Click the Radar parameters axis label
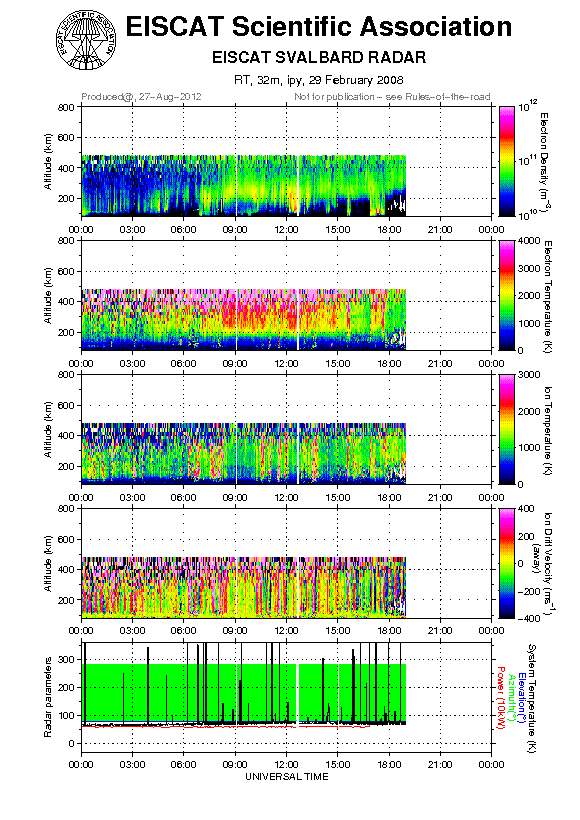The image size is (580, 820). pyautogui.click(x=48, y=697)
